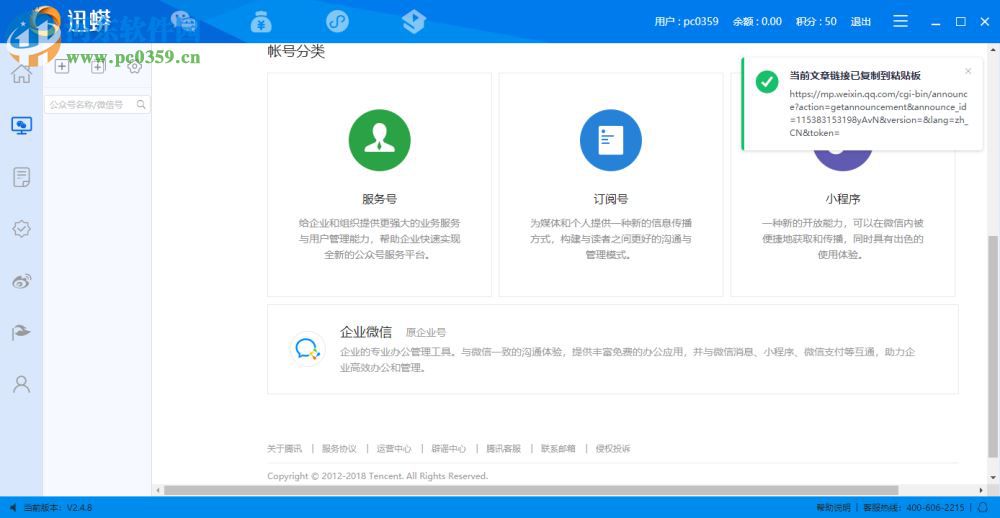Click the second add group plus icon
Image resolution: width=1000 pixels, height=518 pixels.
coord(98,66)
